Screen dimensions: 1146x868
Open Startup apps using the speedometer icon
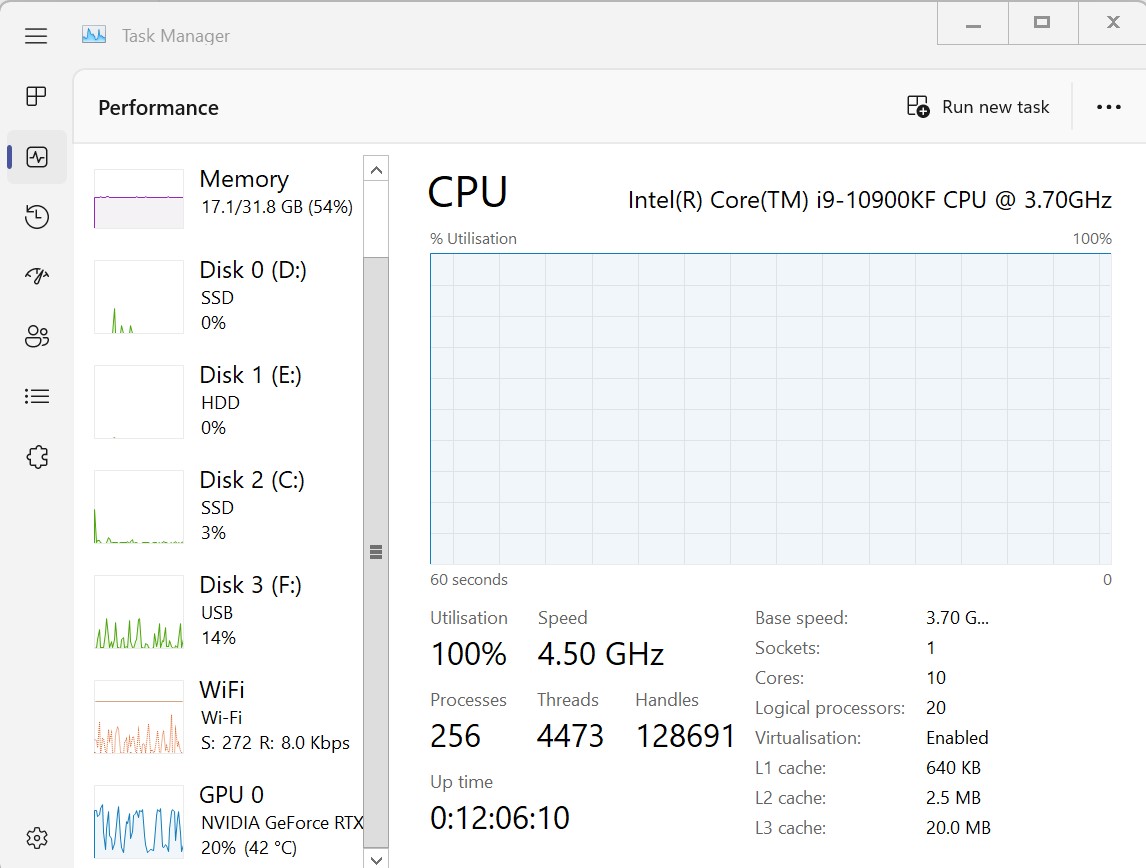tap(36, 276)
